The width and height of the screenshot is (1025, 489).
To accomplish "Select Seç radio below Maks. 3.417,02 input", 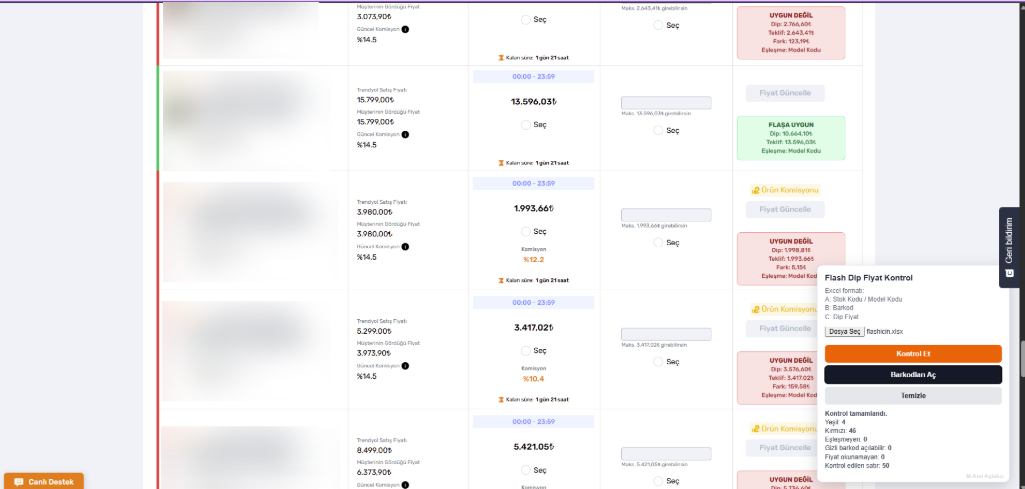I will click(x=658, y=362).
